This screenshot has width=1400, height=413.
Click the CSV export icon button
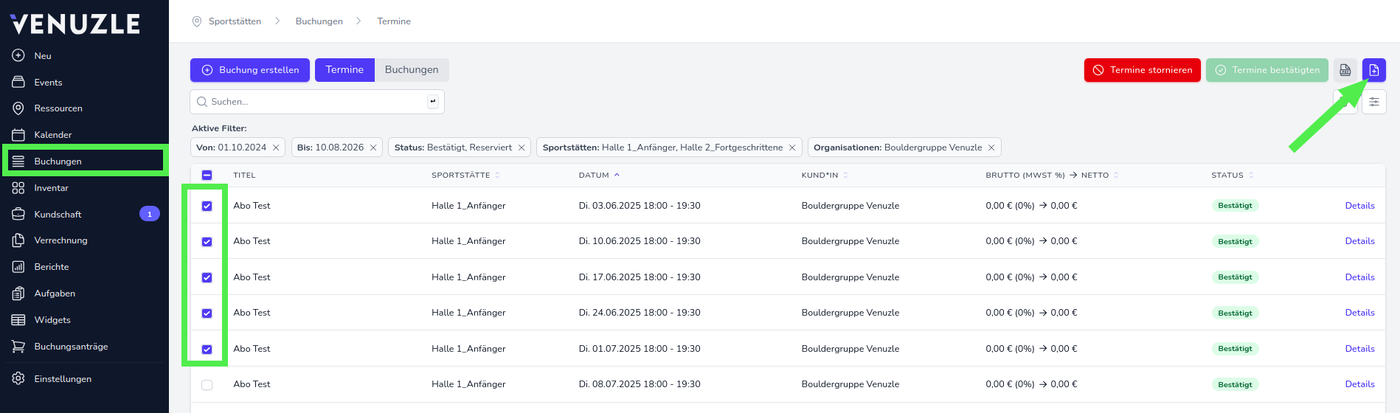point(1345,70)
